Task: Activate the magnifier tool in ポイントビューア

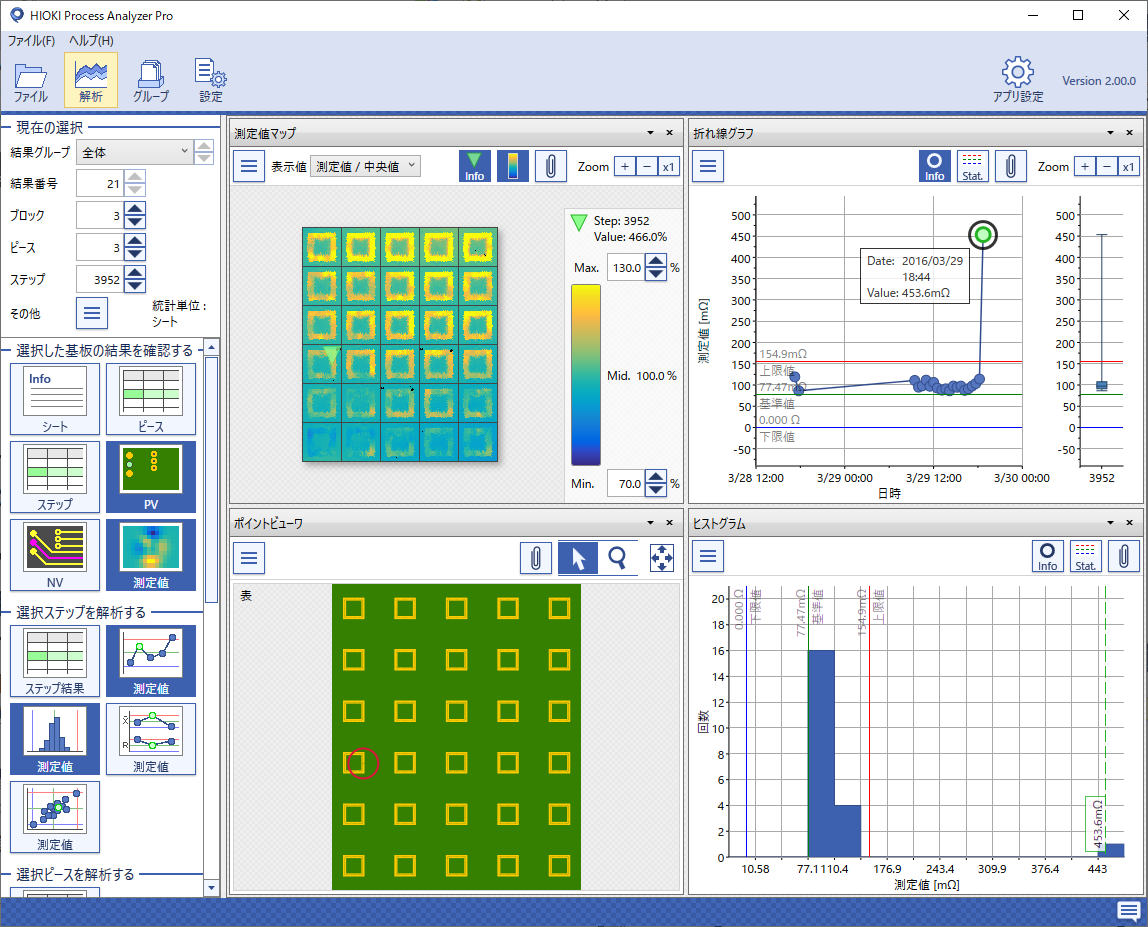Action: point(617,558)
